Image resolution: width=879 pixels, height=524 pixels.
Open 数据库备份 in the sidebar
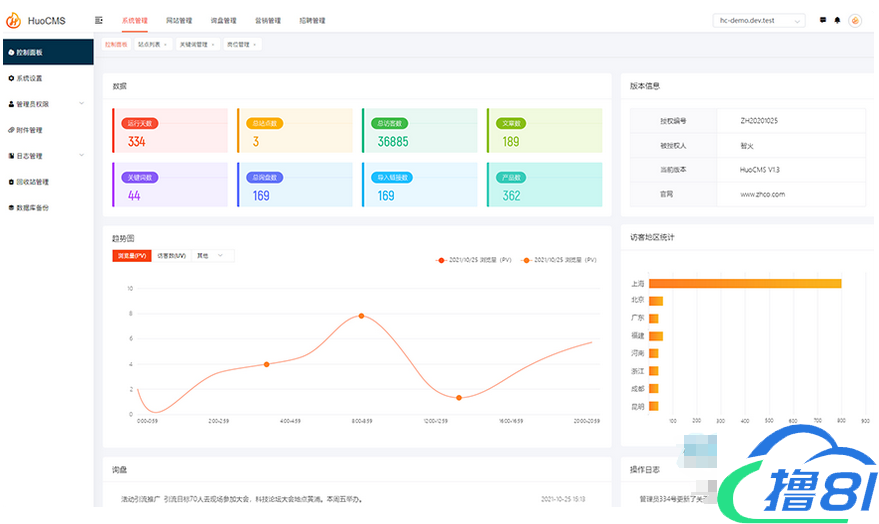pos(32,208)
